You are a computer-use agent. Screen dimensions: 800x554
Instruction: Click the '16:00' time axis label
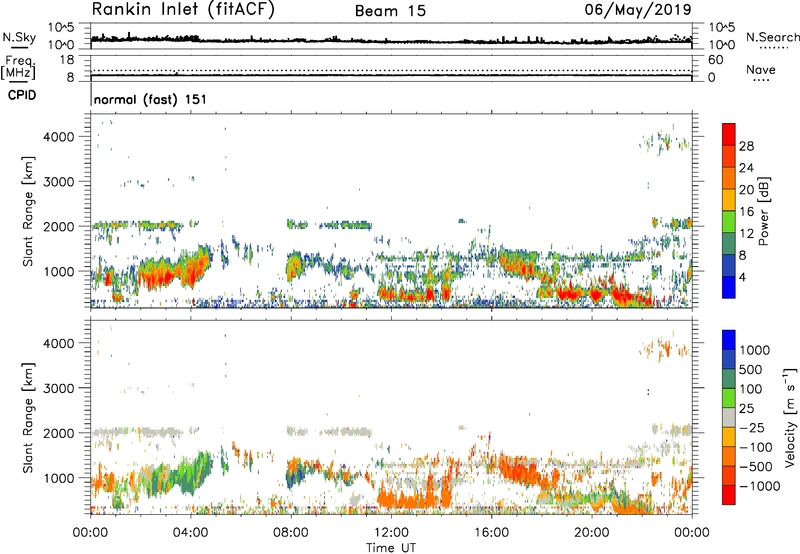[491, 533]
